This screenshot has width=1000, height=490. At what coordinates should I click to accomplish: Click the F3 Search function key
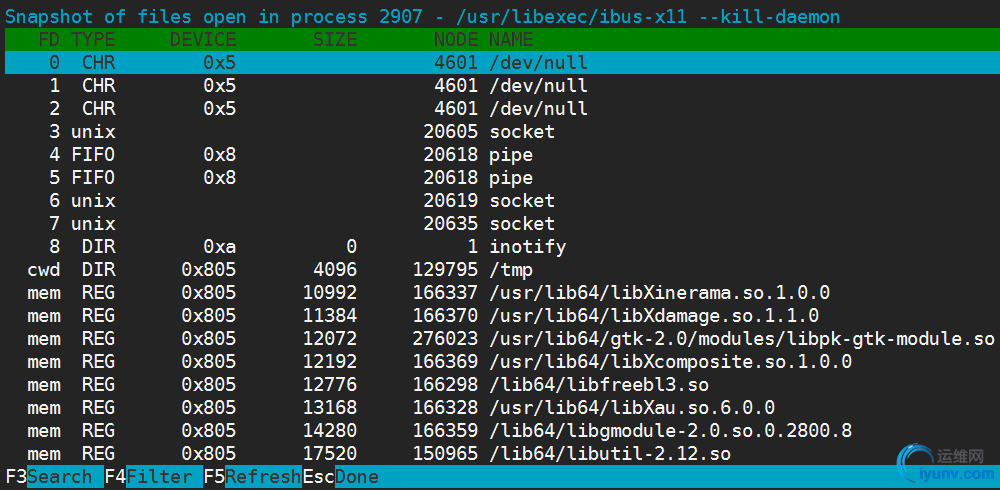[x=52, y=477]
